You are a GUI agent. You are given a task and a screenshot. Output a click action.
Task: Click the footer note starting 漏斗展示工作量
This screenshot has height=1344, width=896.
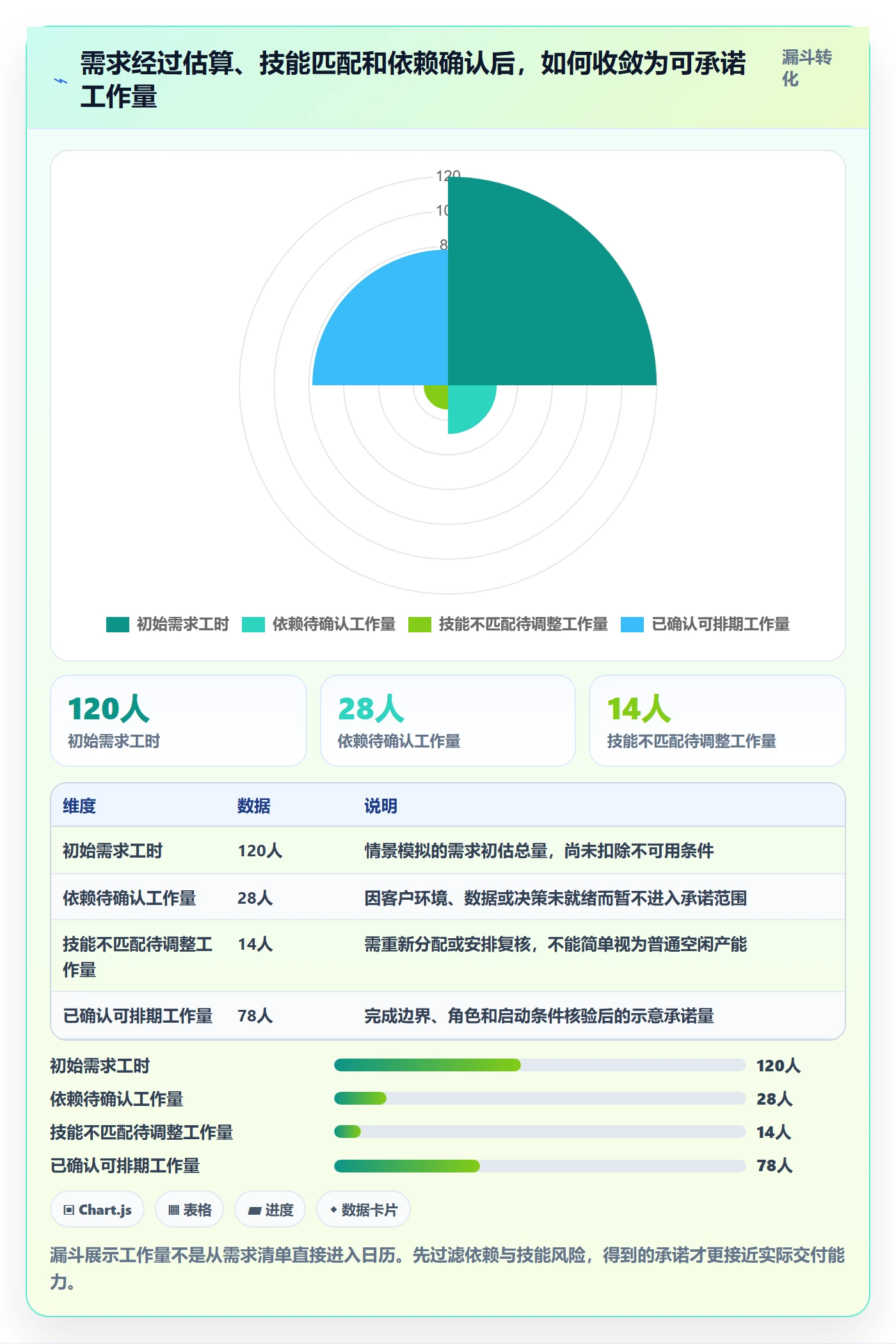point(447,1268)
